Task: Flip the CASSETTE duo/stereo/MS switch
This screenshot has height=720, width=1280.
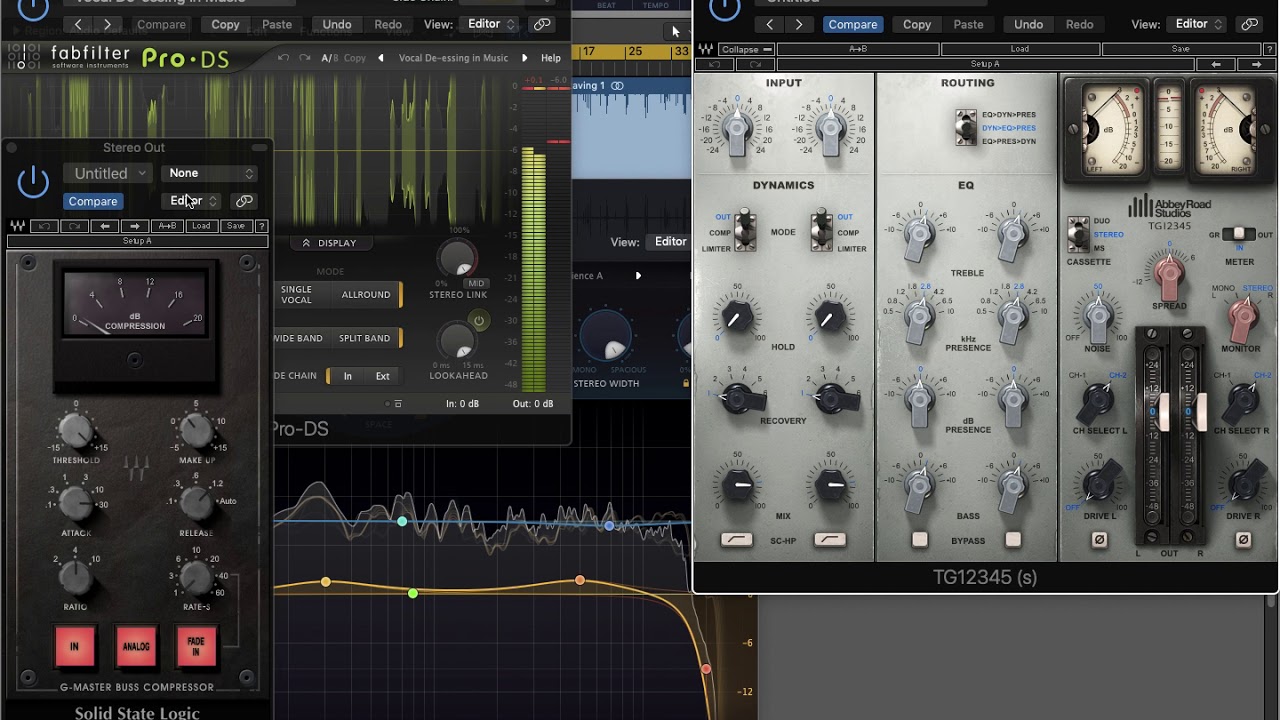Action: pyautogui.click(x=1078, y=234)
